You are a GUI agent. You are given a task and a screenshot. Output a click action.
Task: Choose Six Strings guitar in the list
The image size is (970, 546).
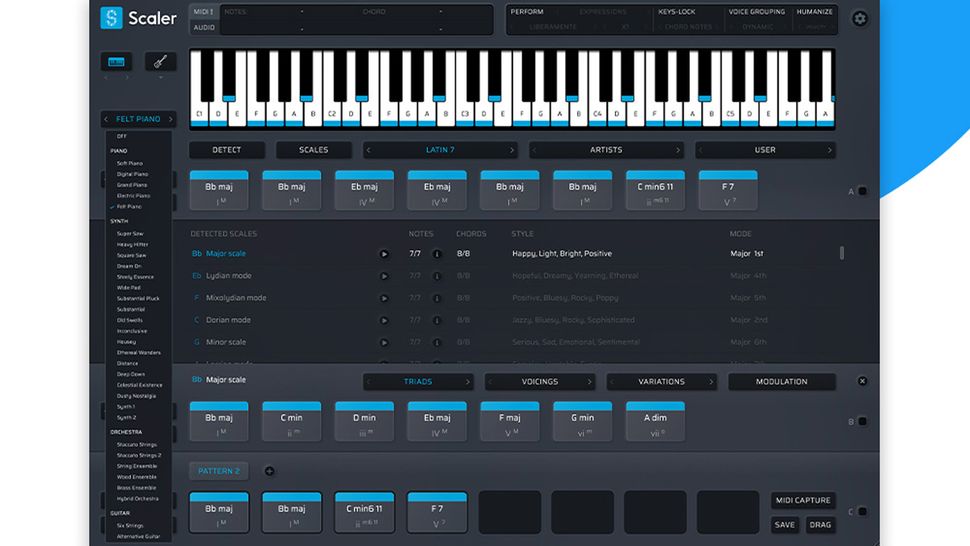pyautogui.click(x=130, y=526)
